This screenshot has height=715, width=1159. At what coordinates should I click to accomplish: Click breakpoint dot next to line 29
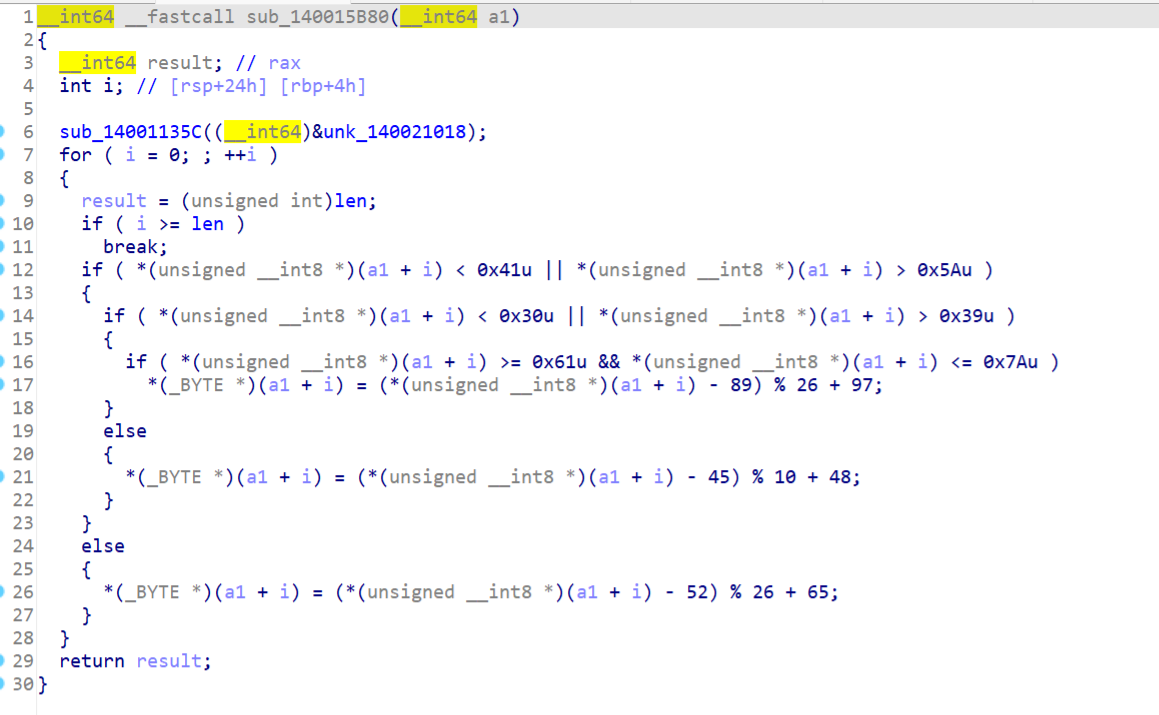(x=3, y=661)
